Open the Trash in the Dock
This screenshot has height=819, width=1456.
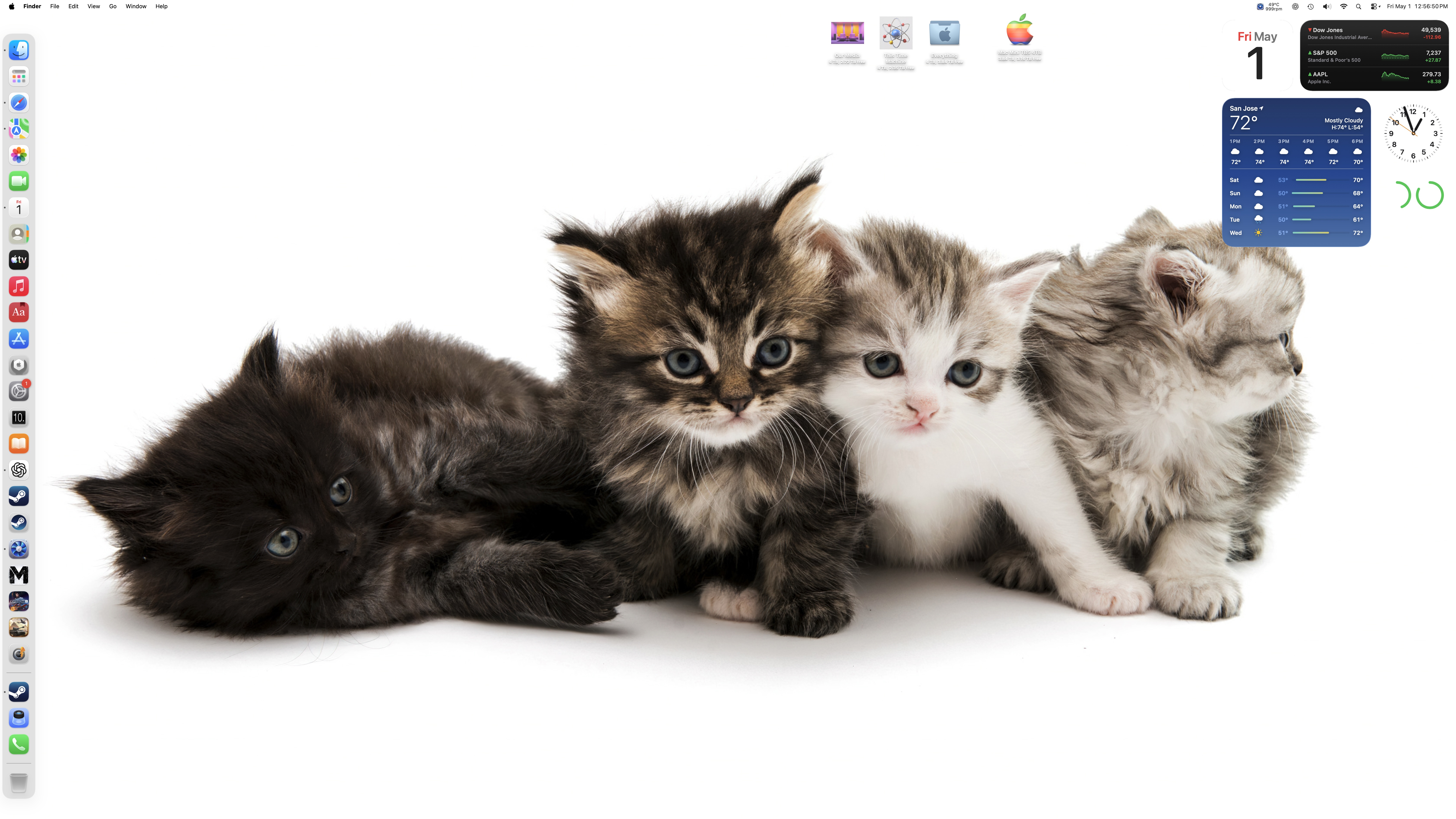[19, 783]
